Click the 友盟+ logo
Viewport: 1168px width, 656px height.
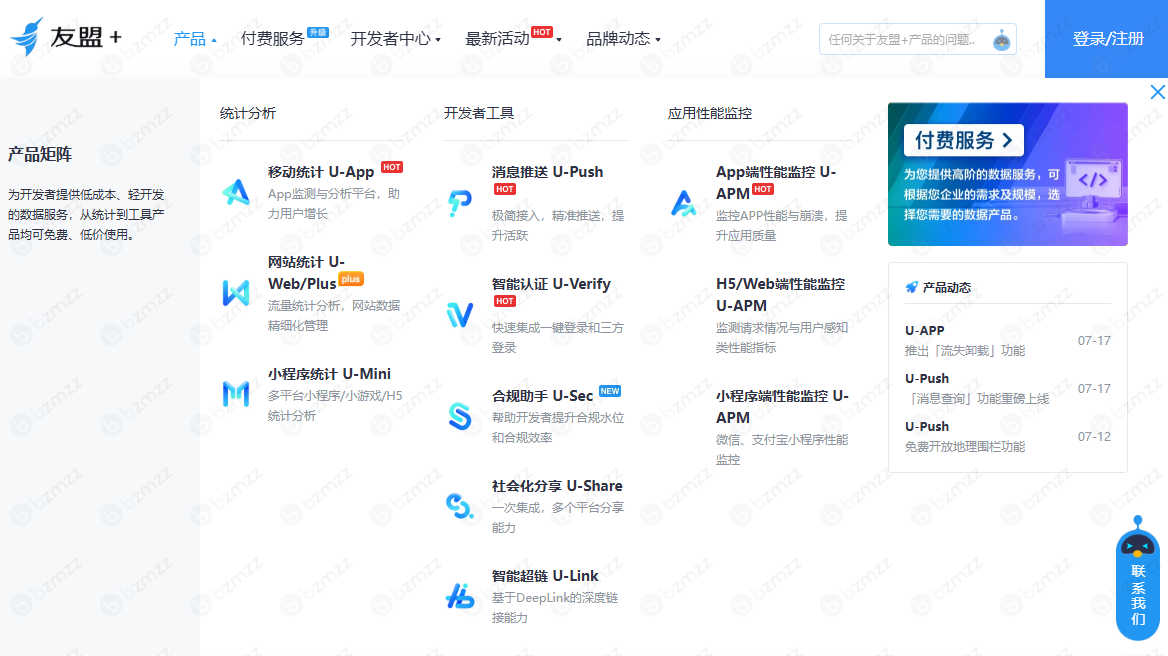pyautogui.click(x=66, y=37)
